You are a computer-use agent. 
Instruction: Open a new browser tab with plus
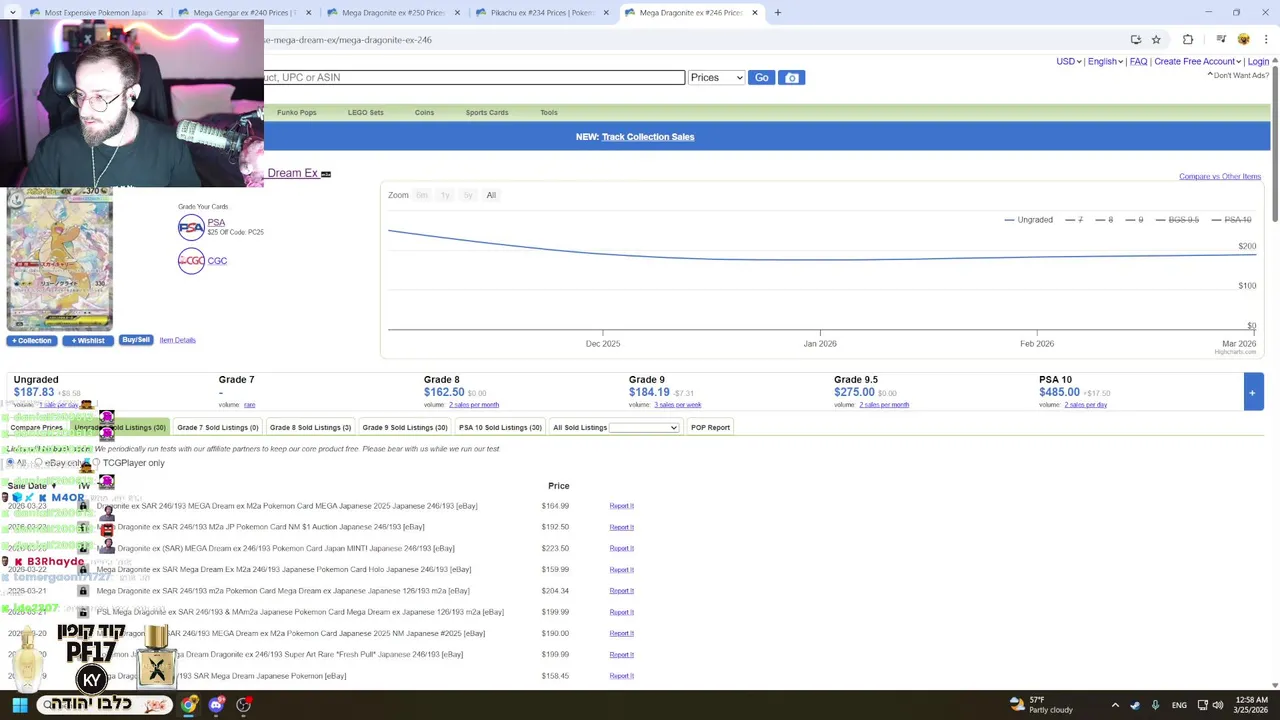[x=778, y=13]
